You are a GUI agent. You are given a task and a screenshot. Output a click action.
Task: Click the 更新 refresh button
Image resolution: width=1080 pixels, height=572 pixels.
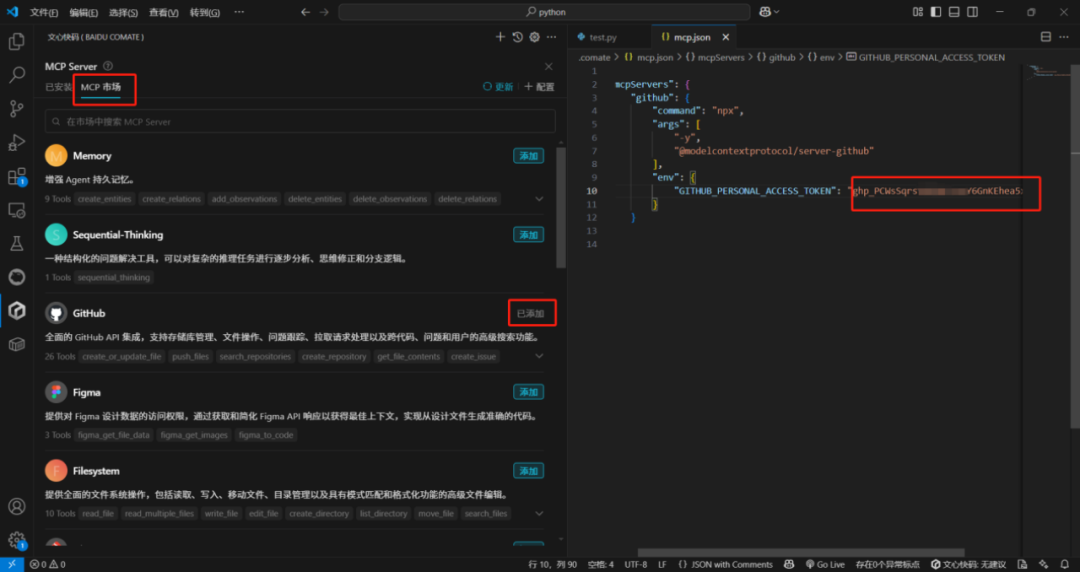pos(498,87)
